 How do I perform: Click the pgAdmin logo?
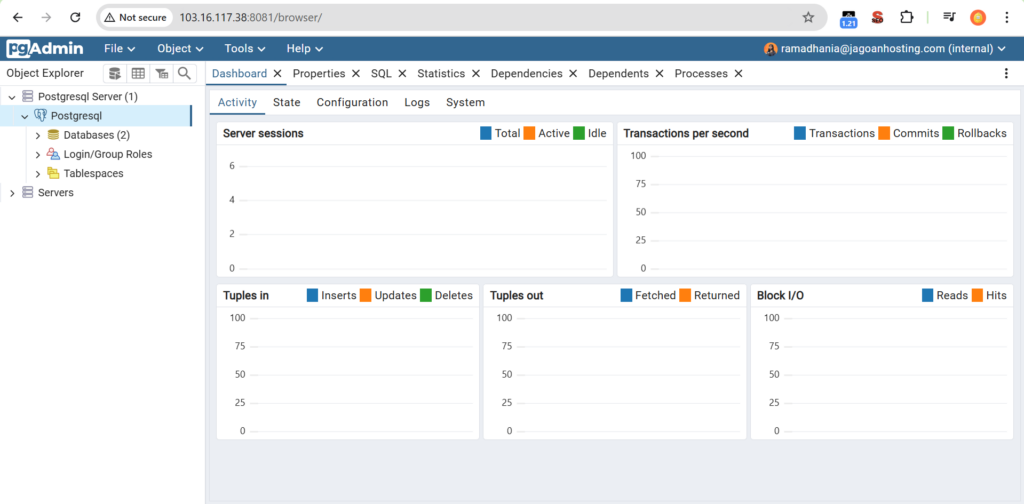45,48
